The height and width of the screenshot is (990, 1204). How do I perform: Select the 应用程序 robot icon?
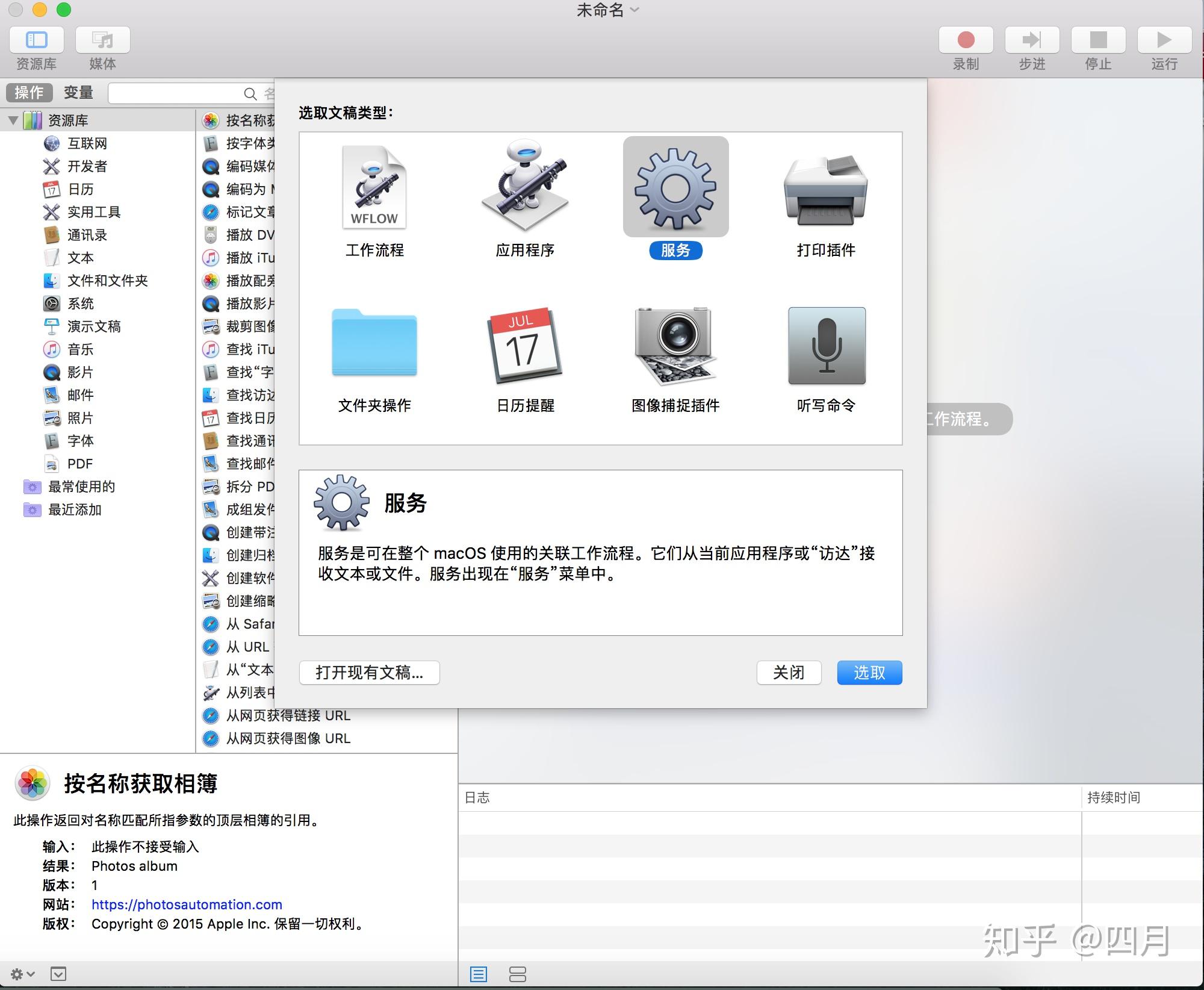pyautogui.click(x=525, y=188)
